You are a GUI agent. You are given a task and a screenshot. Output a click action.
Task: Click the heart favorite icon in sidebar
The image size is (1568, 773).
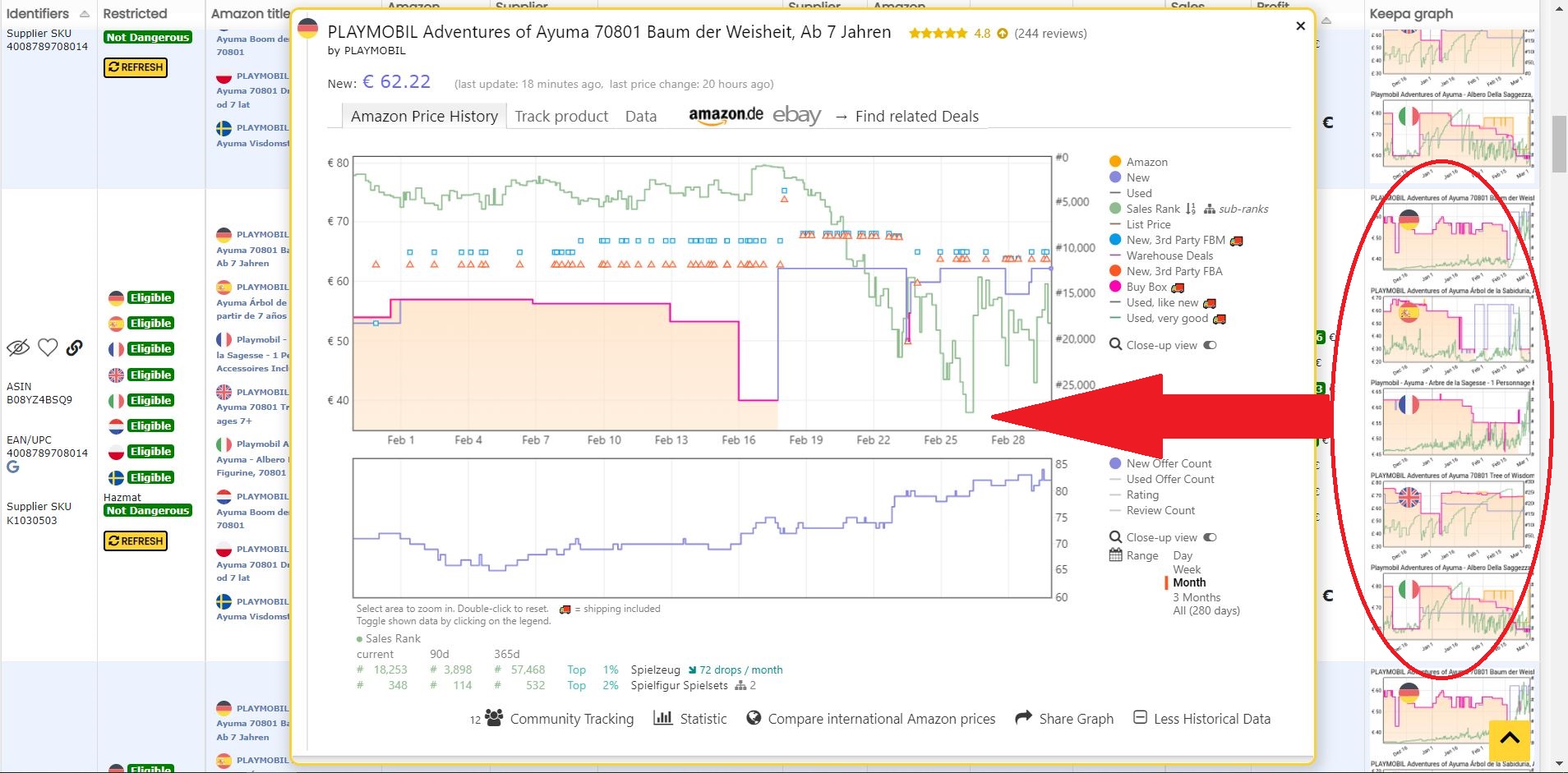(x=48, y=347)
